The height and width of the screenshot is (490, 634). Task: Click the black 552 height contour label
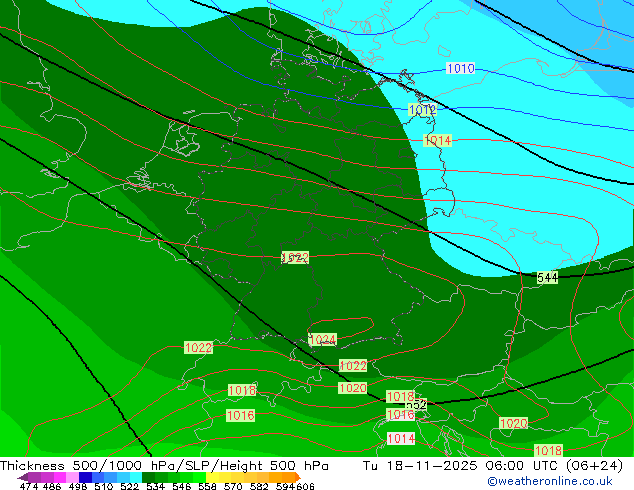tap(416, 405)
